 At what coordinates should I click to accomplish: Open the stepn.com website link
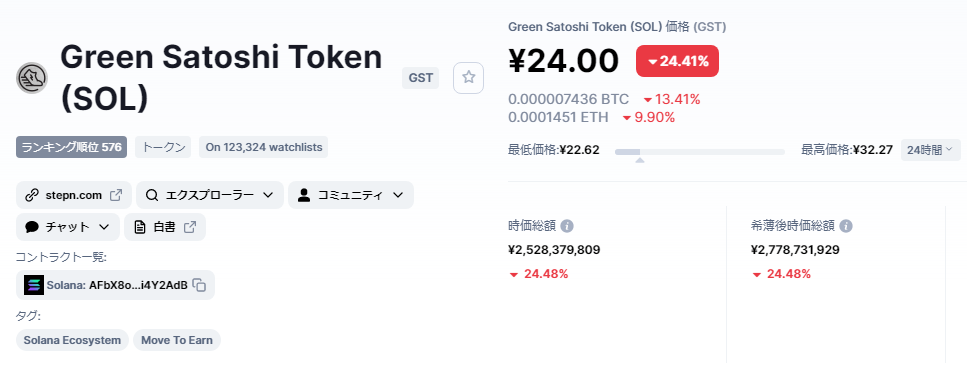(x=74, y=195)
